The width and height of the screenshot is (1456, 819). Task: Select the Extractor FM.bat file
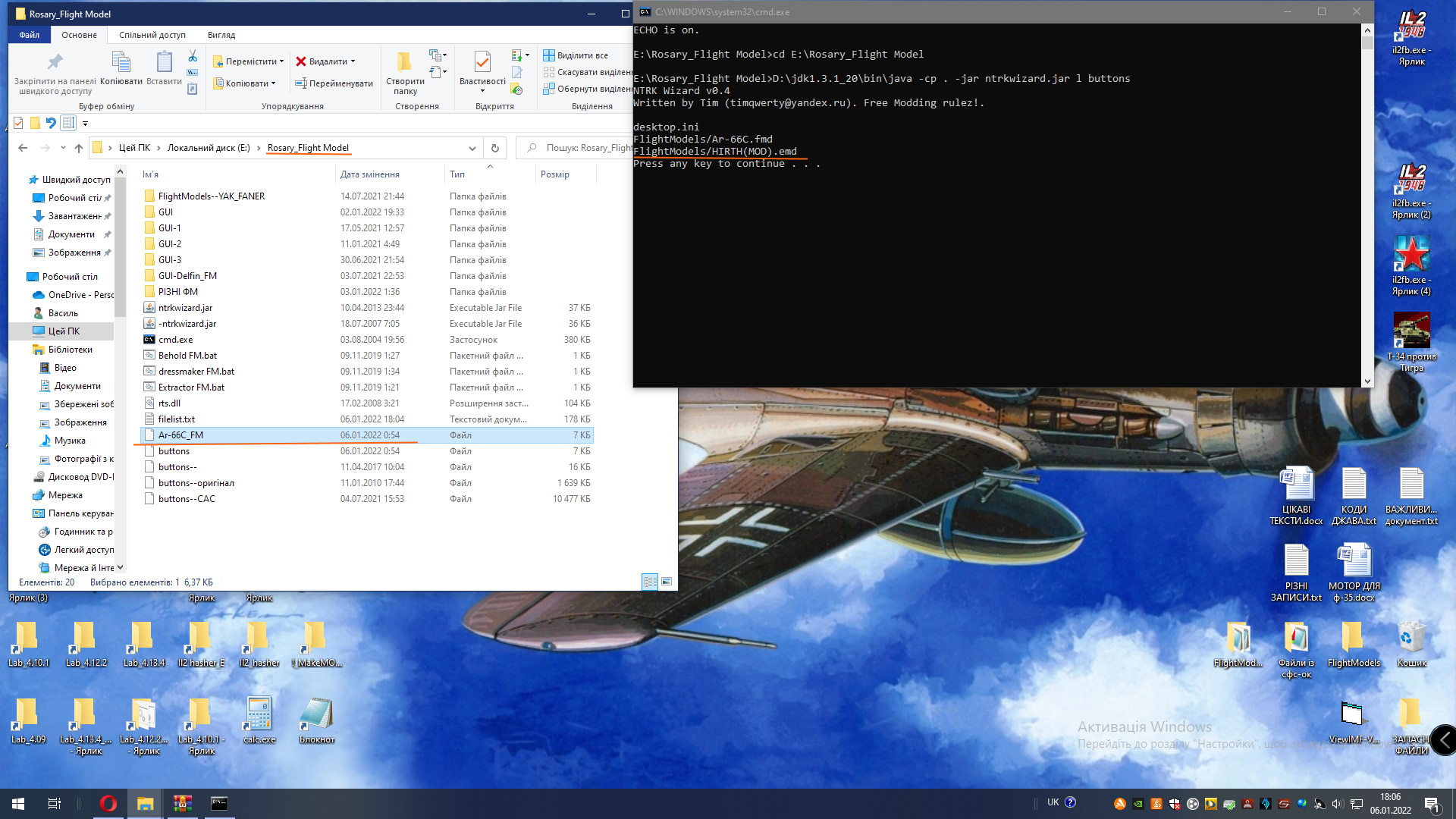click(191, 388)
